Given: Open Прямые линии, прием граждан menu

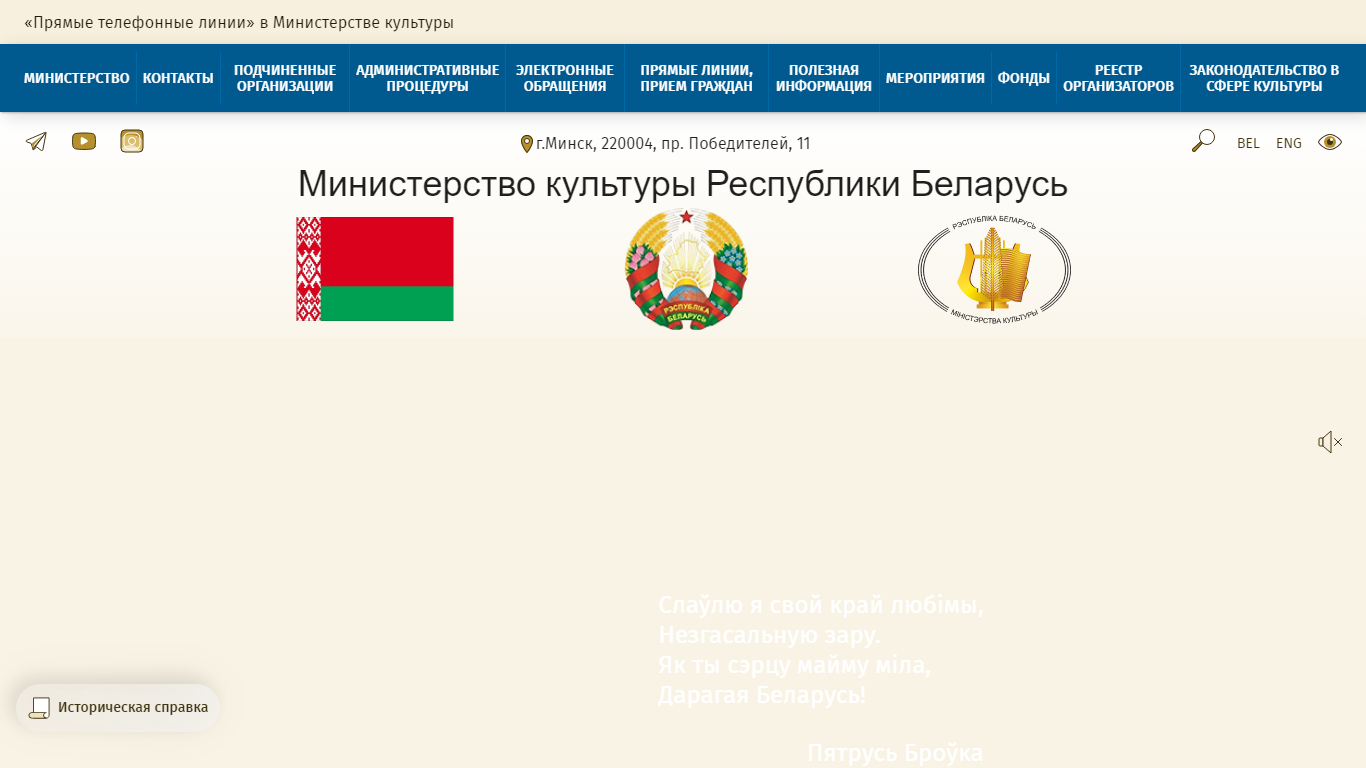Looking at the screenshot, I should pos(696,78).
